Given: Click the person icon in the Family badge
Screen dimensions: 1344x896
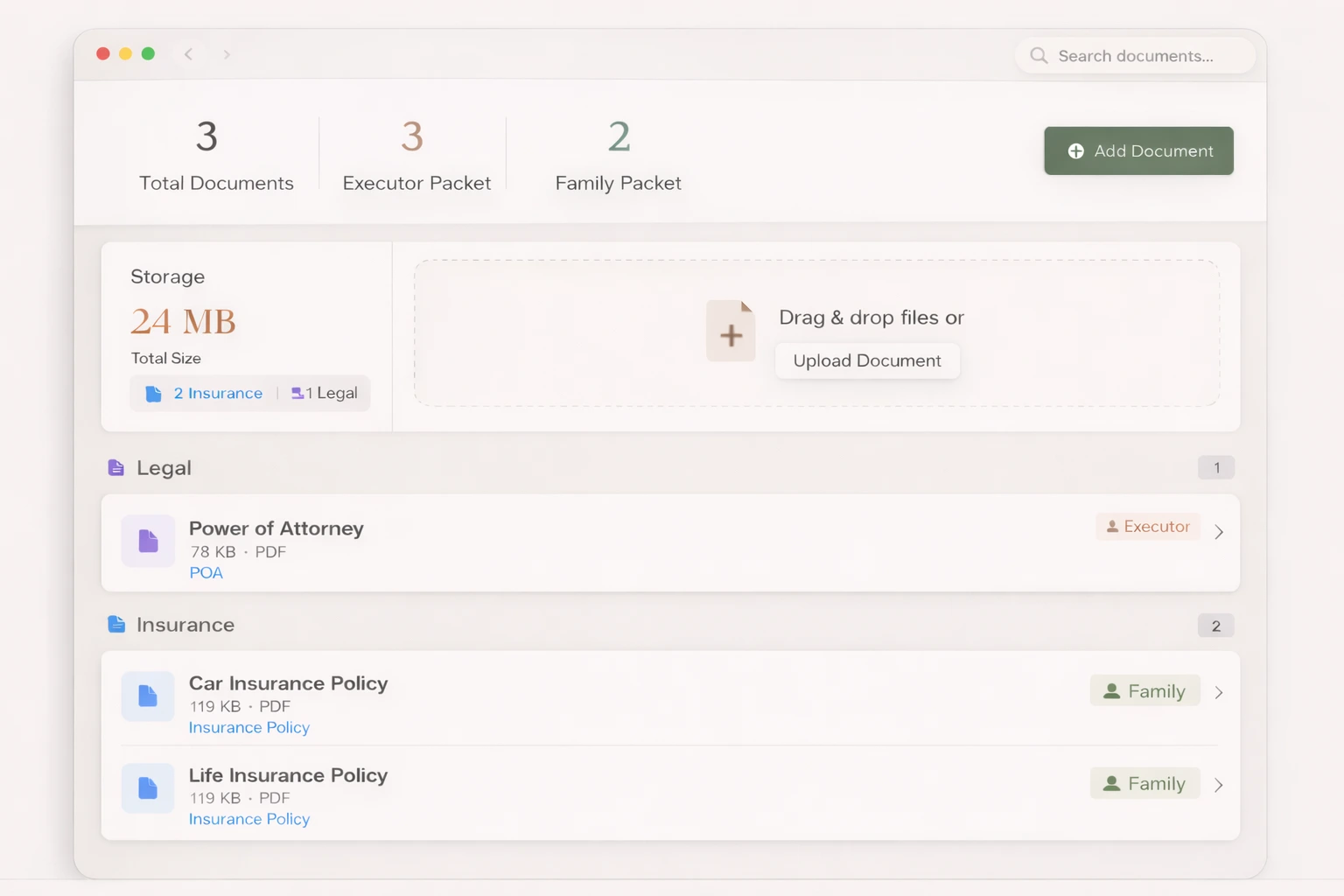Looking at the screenshot, I should (1111, 690).
